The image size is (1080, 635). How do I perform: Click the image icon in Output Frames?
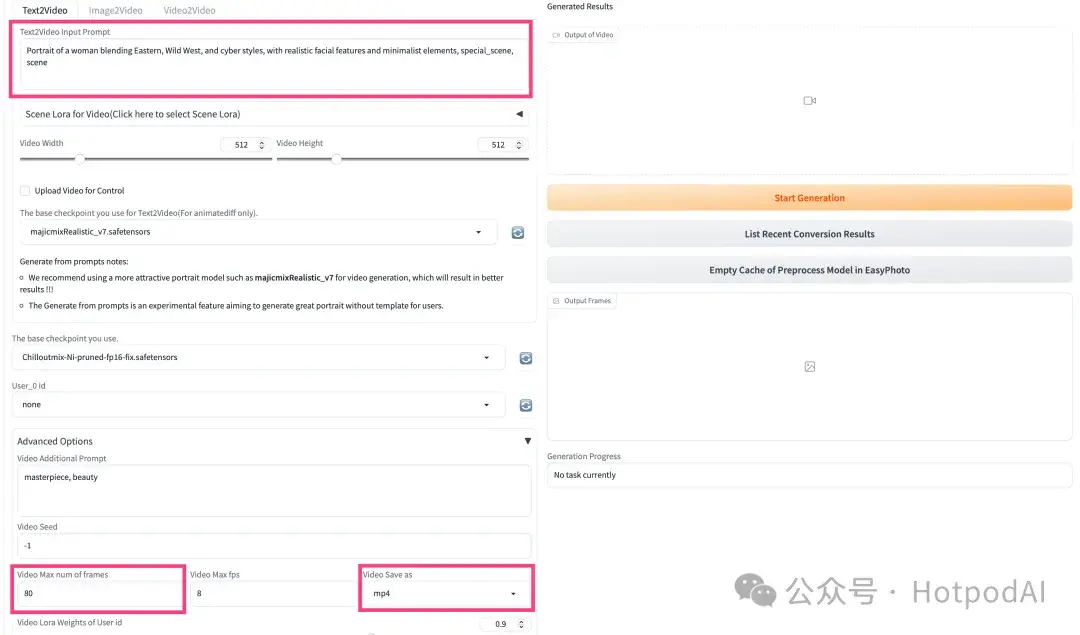tap(810, 367)
